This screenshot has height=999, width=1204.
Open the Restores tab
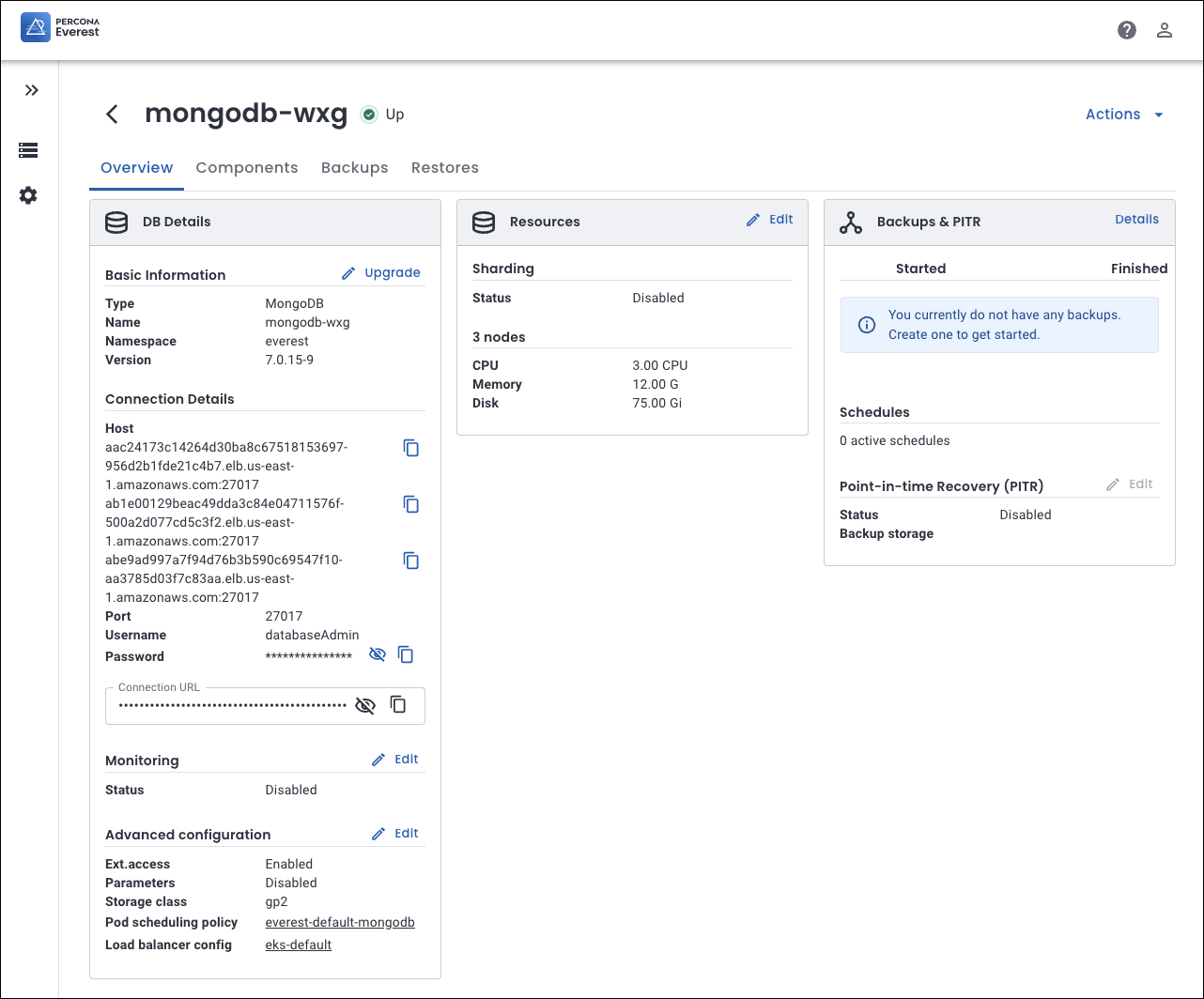pyautogui.click(x=445, y=168)
